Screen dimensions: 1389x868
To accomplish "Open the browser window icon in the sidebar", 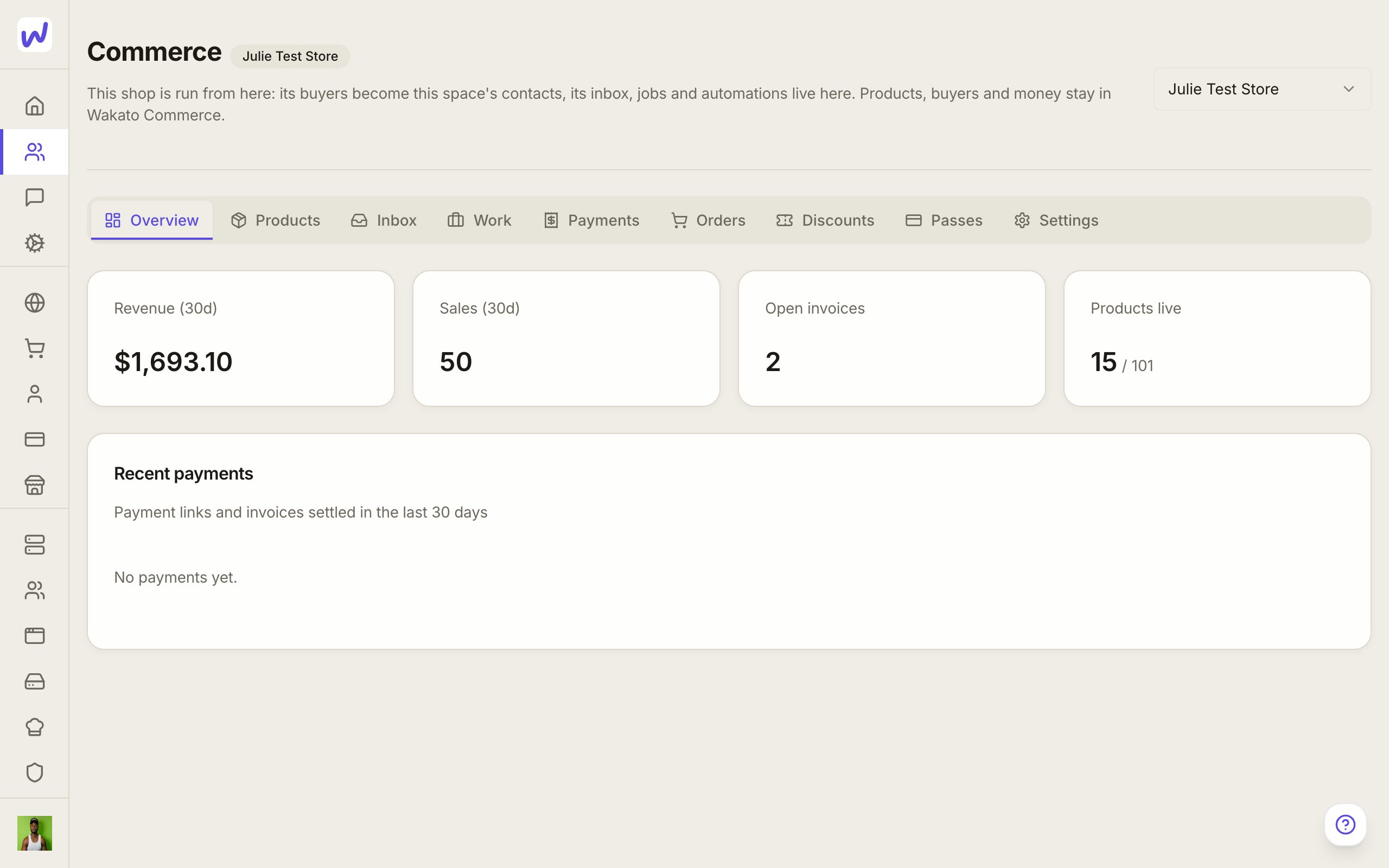I will pos(34,635).
